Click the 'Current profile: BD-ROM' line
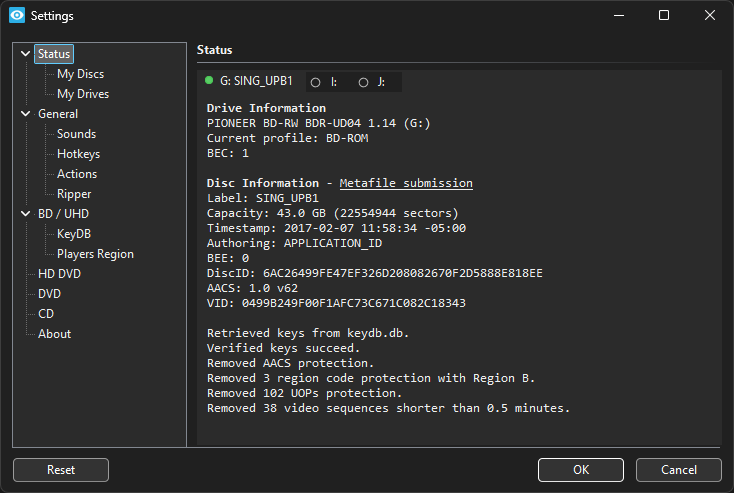734x493 pixels. pyautogui.click(x=288, y=138)
